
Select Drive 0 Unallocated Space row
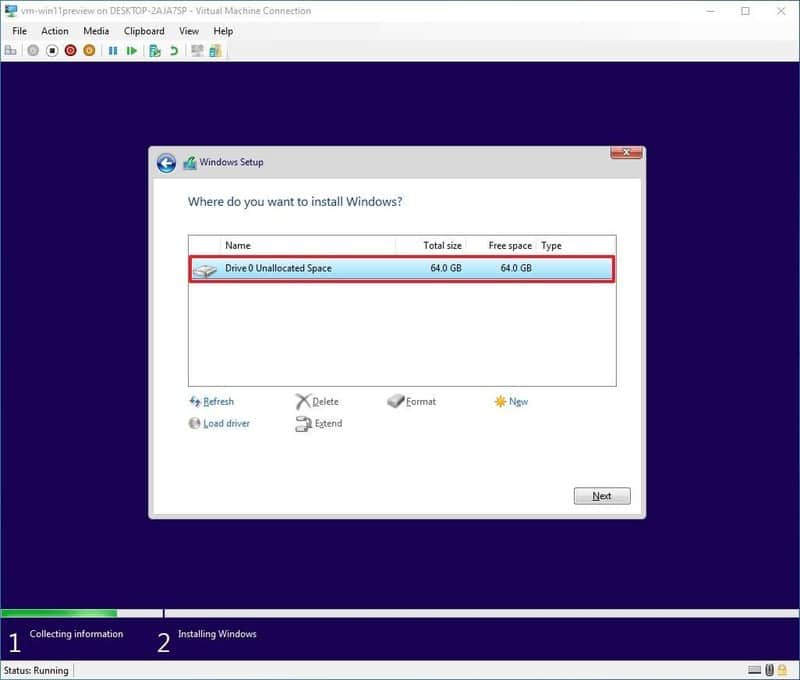(402, 269)
